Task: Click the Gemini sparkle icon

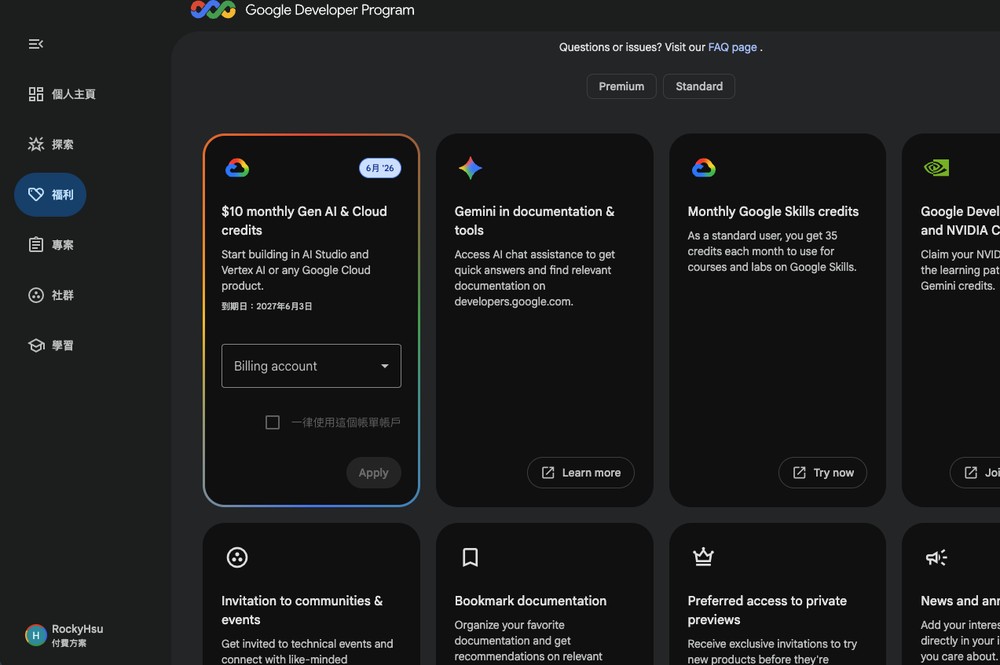Action: click(470, 168)
